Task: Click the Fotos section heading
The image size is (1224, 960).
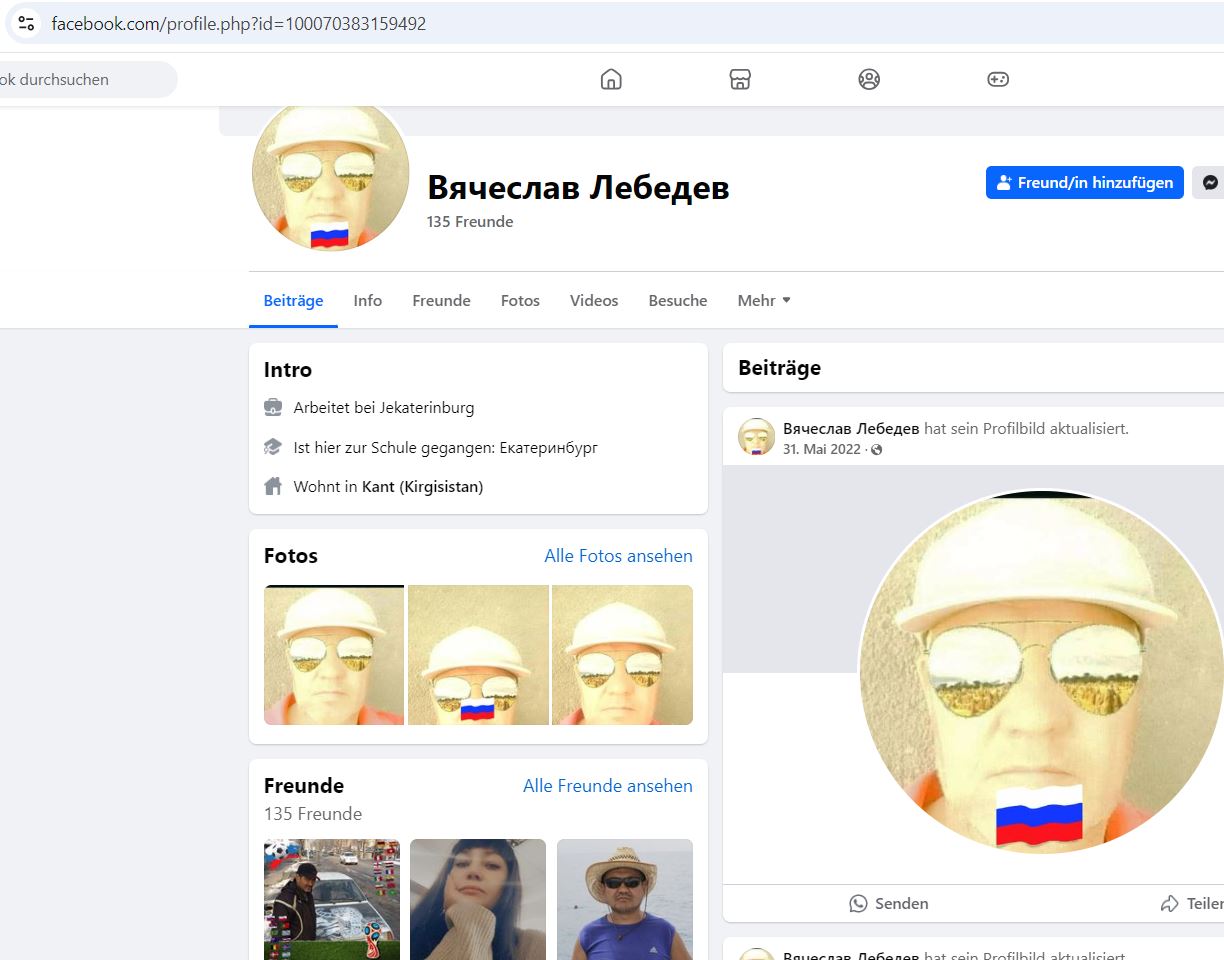Action: point(291,556)
